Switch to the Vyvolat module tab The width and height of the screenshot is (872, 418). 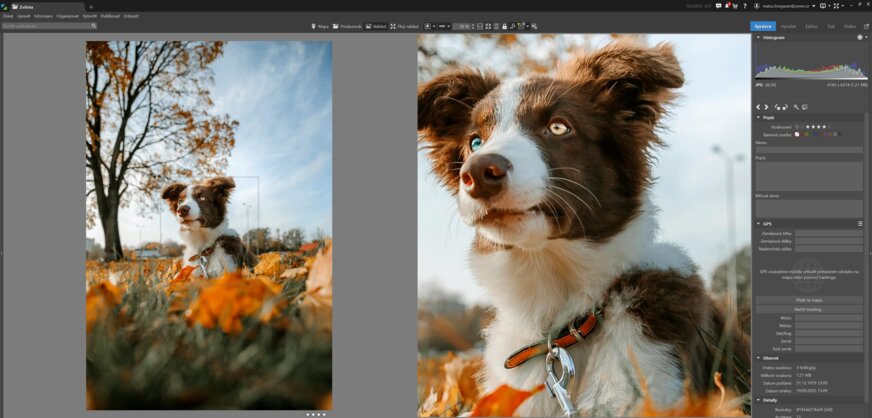coord(788,26)
